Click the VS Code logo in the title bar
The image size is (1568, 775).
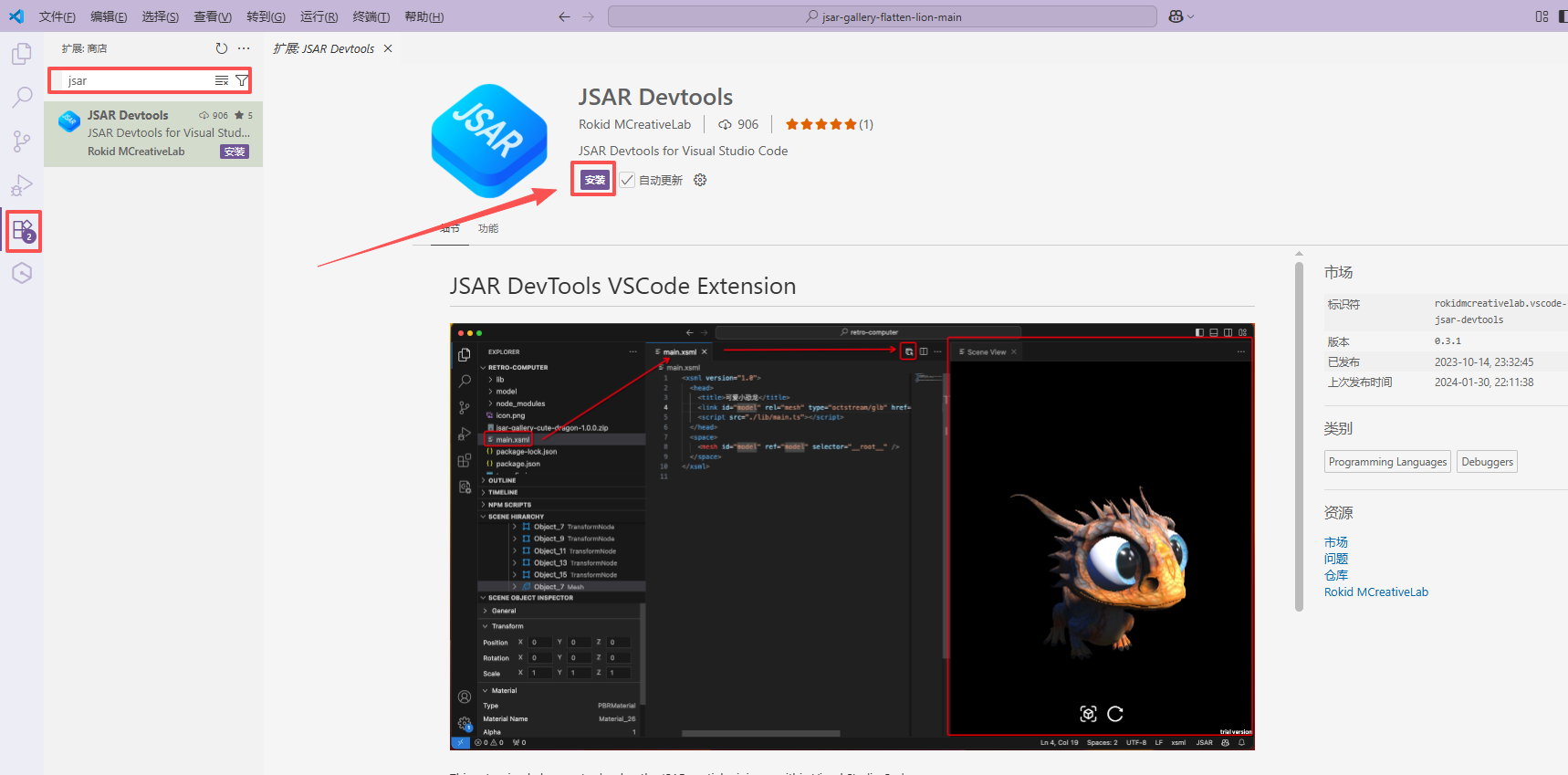16,16
